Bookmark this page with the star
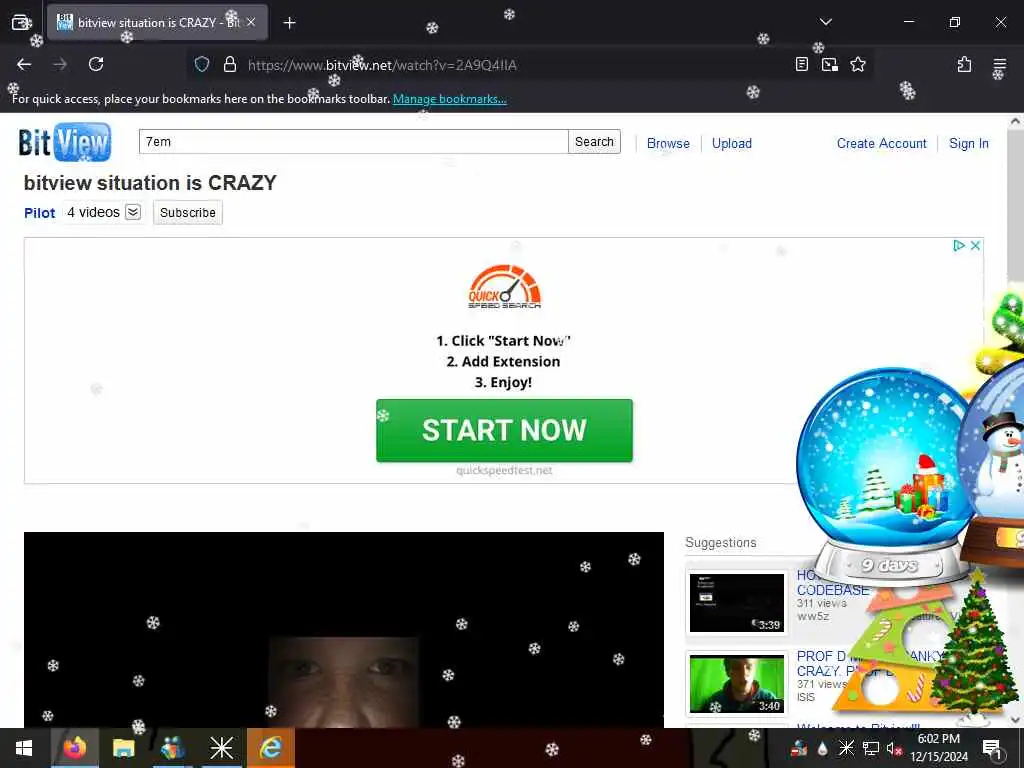Image resolution: width=1024 pixels, height=768 pixels. click(x=857, y=64)
